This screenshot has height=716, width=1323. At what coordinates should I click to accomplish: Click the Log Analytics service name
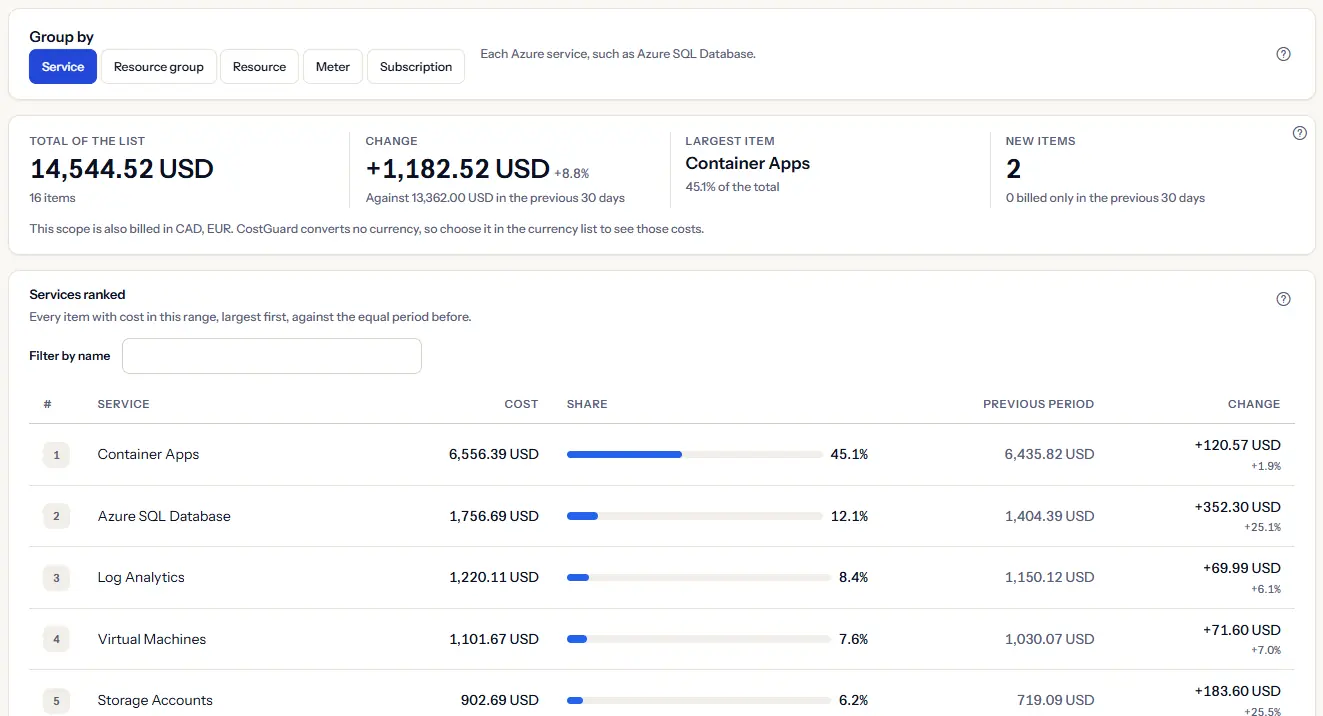pos(141,577)
